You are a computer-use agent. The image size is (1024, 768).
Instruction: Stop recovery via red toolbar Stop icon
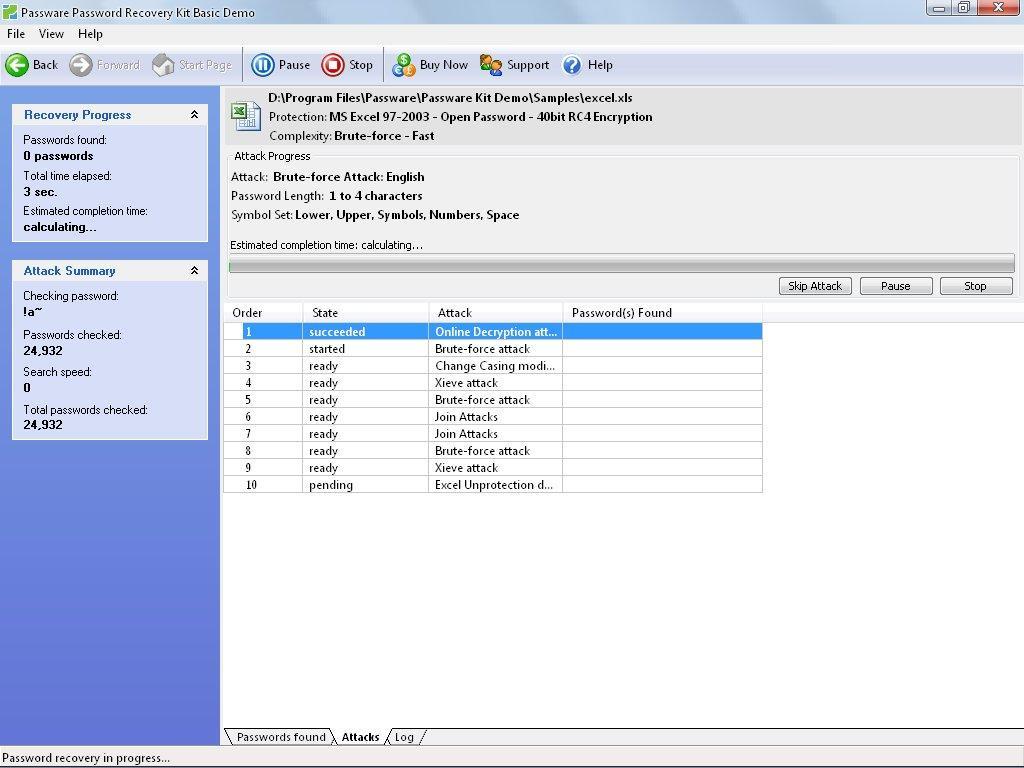coord(333,65)
